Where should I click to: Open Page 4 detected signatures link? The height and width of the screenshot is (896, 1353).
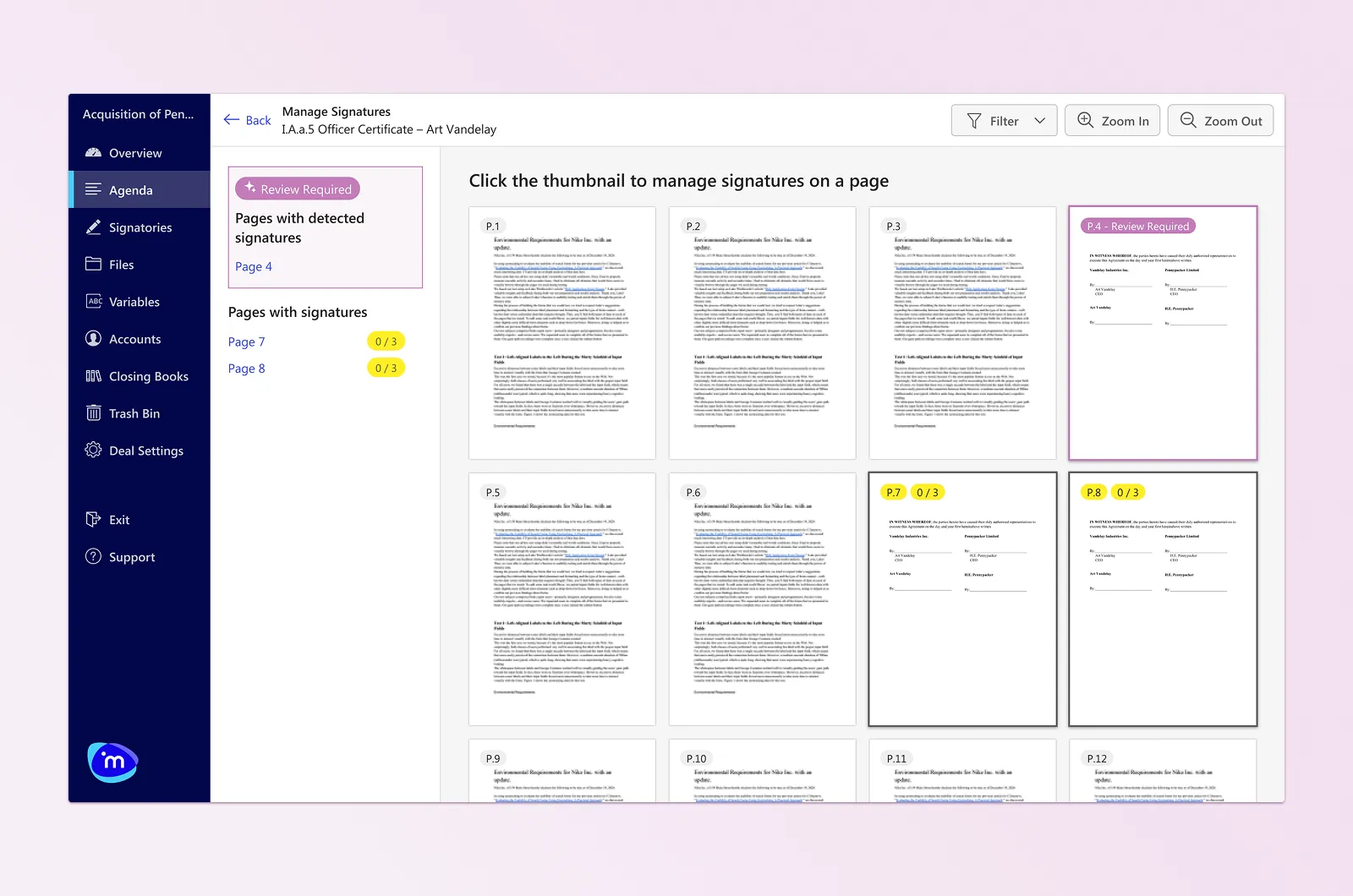[x=254, y=266]
